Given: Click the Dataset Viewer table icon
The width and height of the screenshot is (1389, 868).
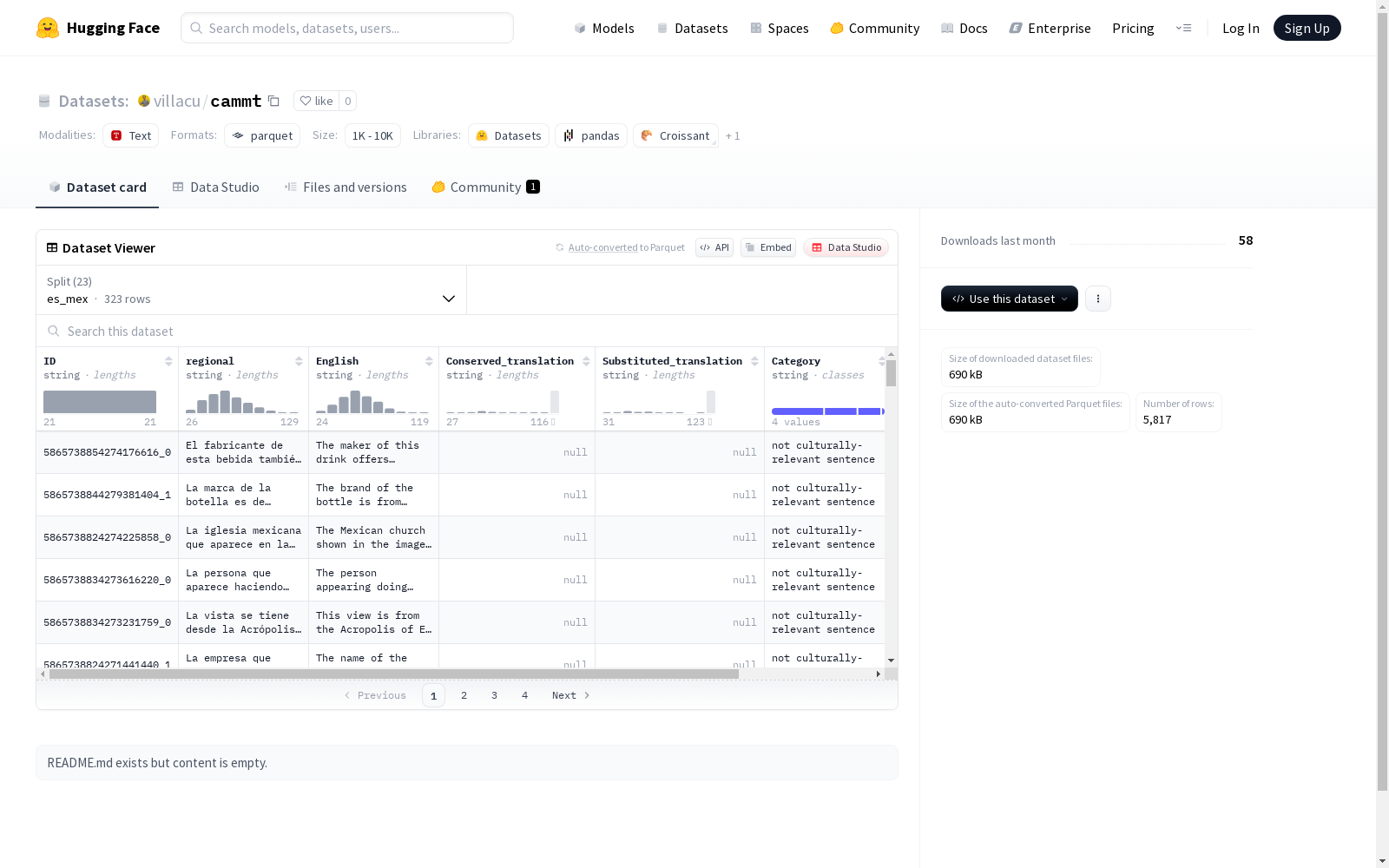Looking at the screenshot, I should coord(52,247).
